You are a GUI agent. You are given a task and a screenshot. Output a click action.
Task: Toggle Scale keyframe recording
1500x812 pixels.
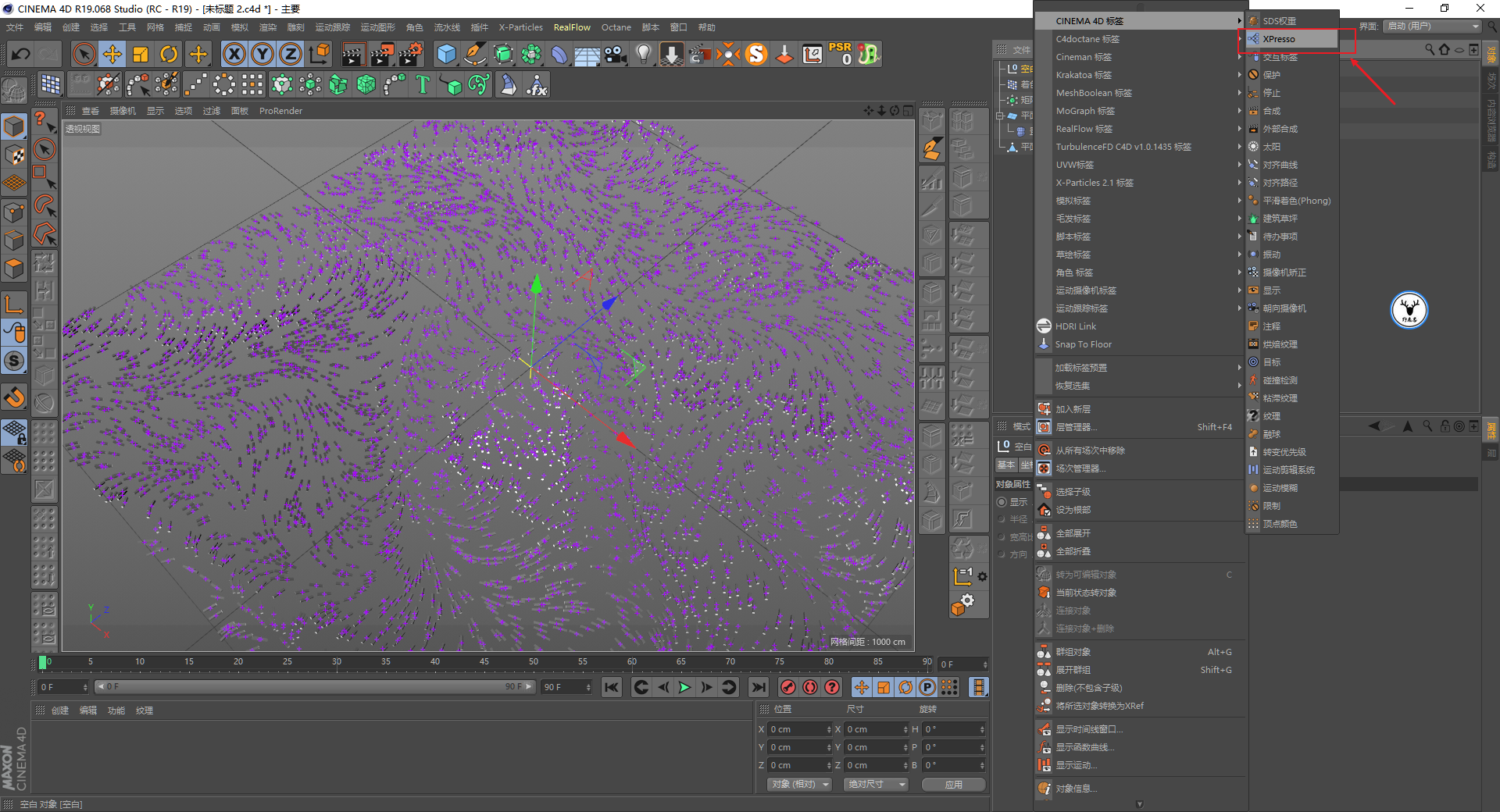pos(884,687)
